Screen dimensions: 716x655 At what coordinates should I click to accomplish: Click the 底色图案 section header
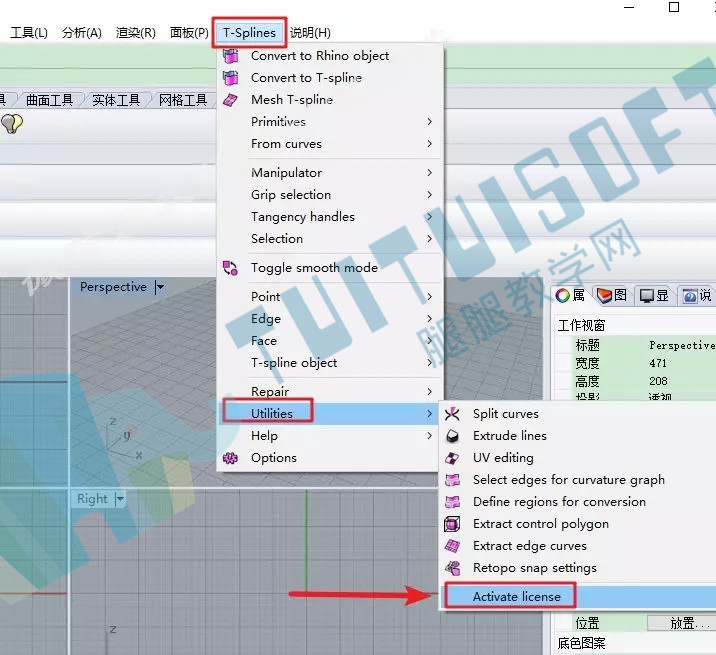(581, 644)
